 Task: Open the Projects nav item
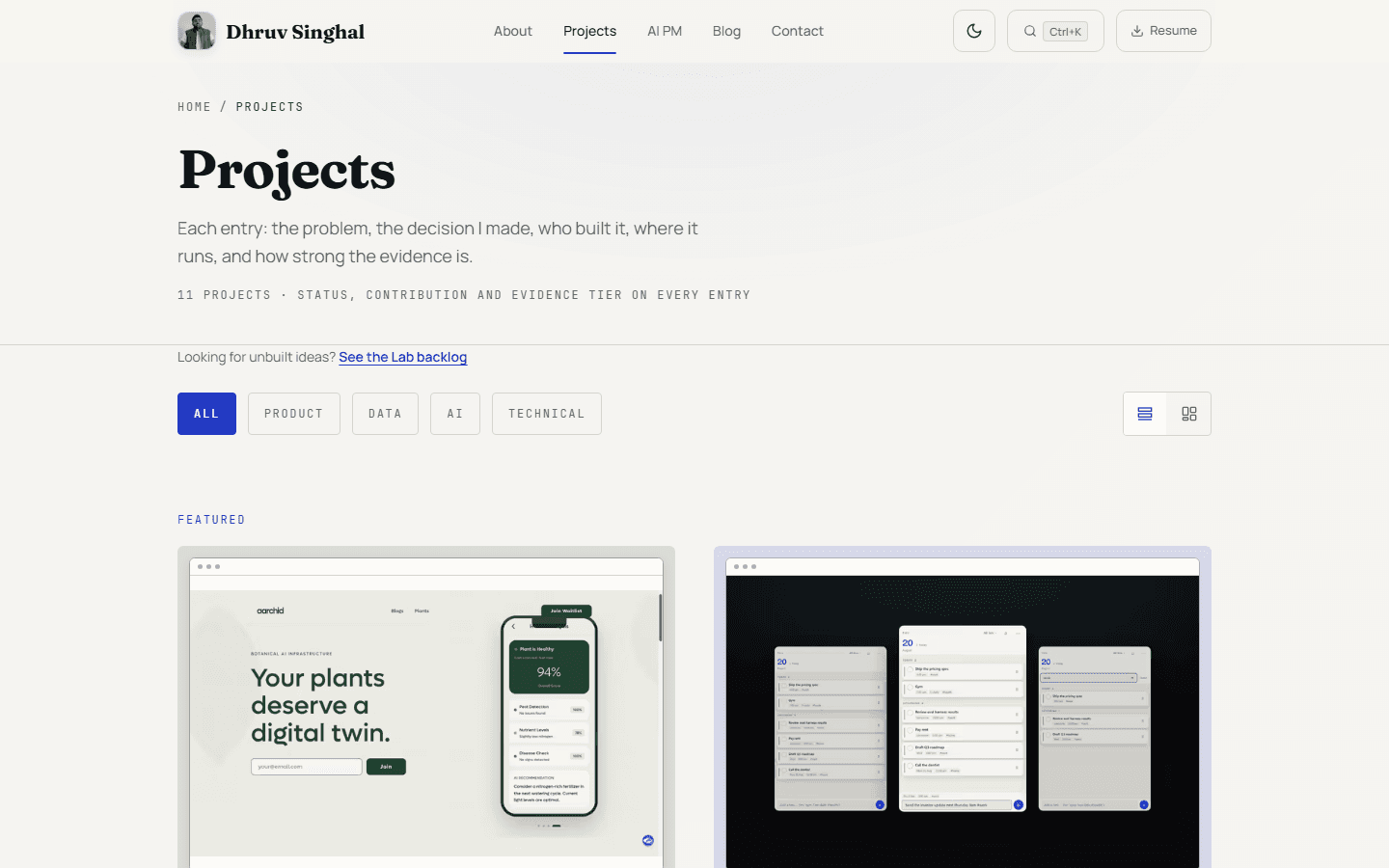(x=589, y=31)
